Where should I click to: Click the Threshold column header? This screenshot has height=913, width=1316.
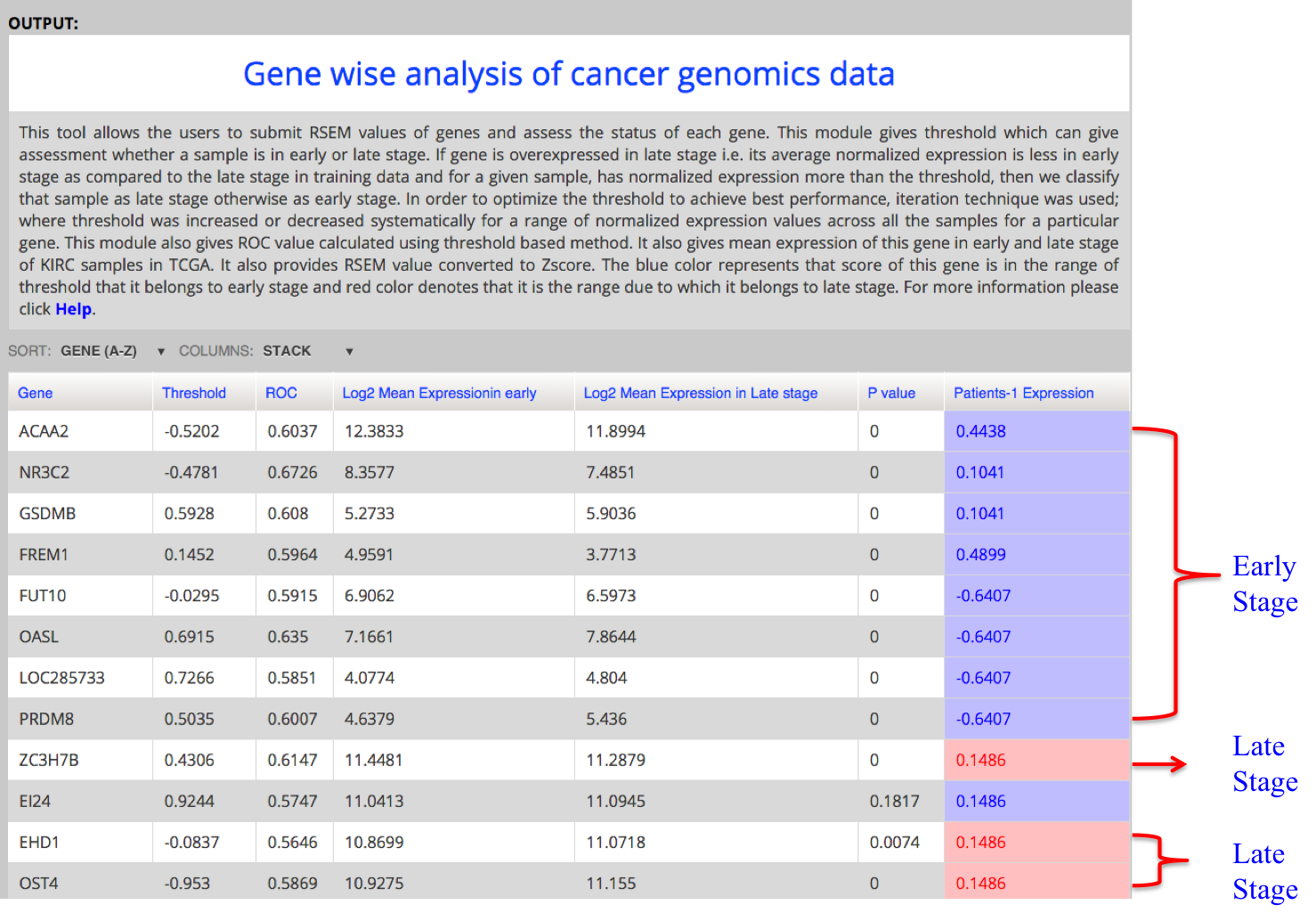point(194,393)
